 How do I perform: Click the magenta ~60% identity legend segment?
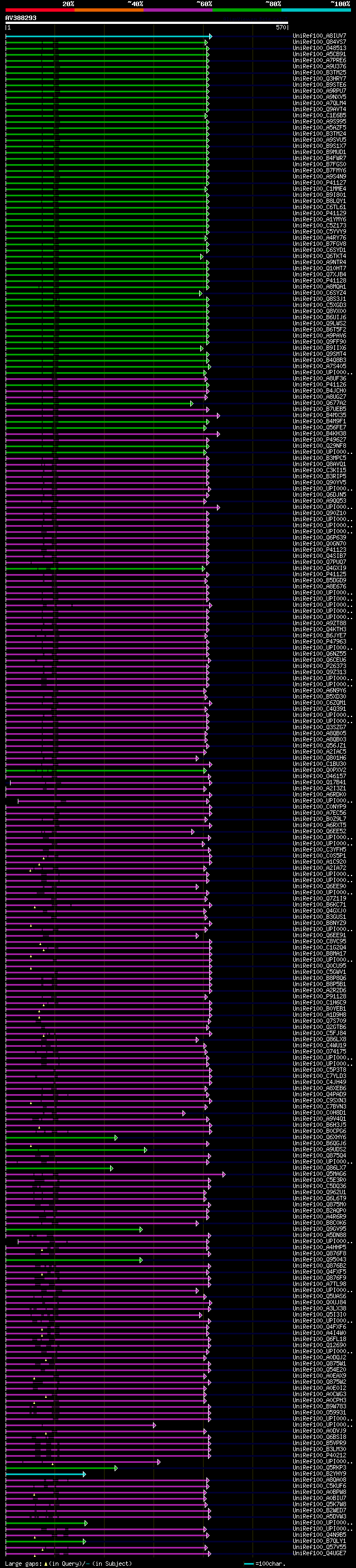click(x=177, y=10)
